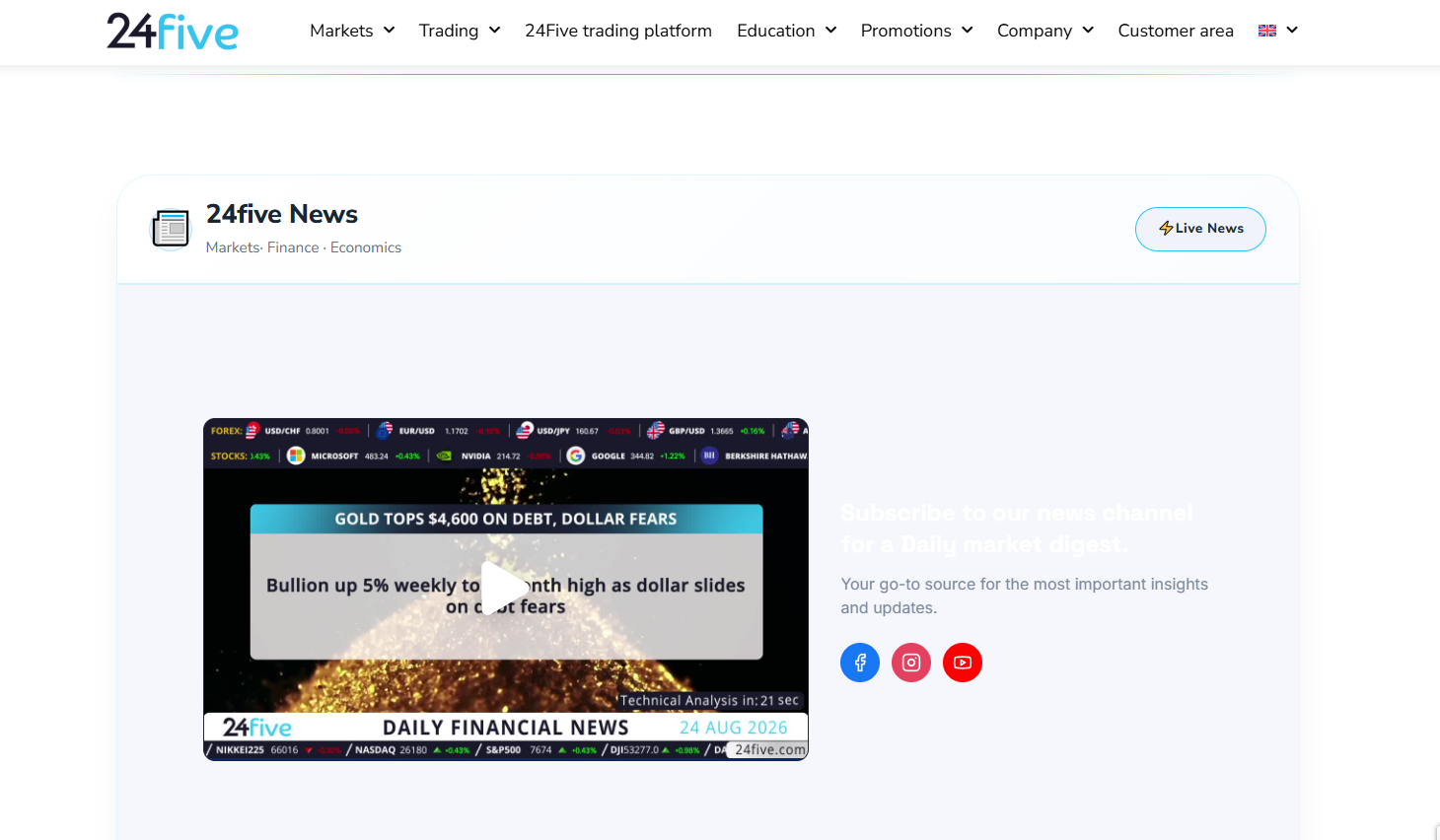Image resolution: width=1440 pixels, height=840 pixels.
Task: Open the YouTube social icon
Action: pyautogui.click(x=963, y=663)
